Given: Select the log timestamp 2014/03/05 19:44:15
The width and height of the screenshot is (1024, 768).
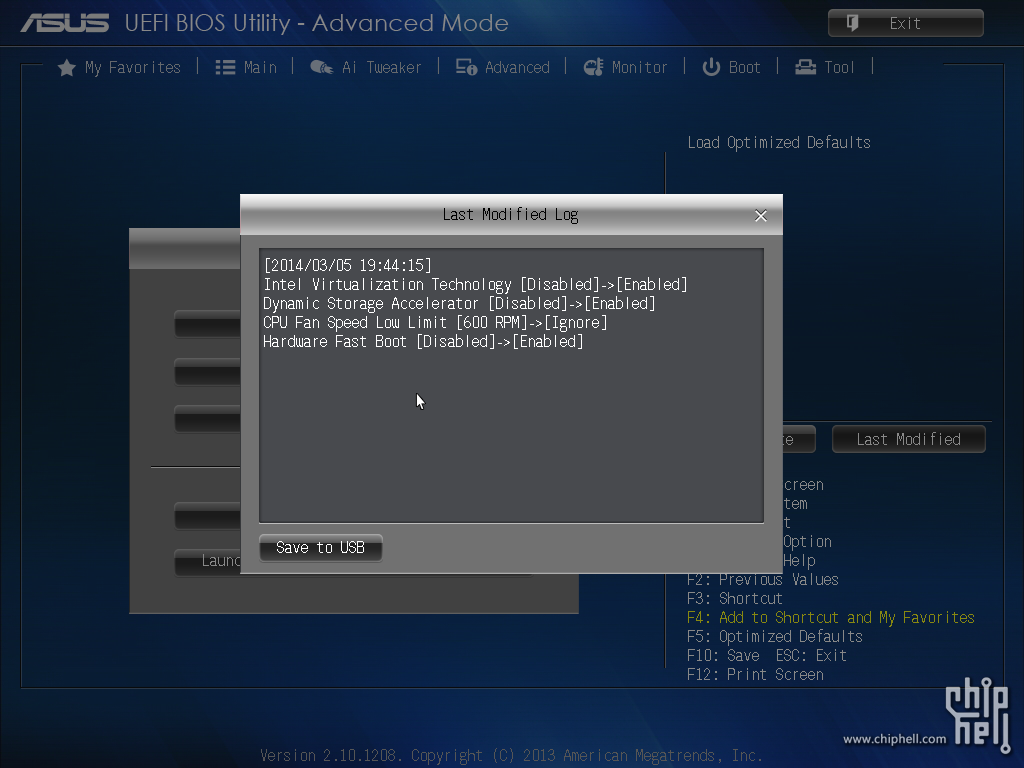Looking at the screenshot, I should 347,265.
